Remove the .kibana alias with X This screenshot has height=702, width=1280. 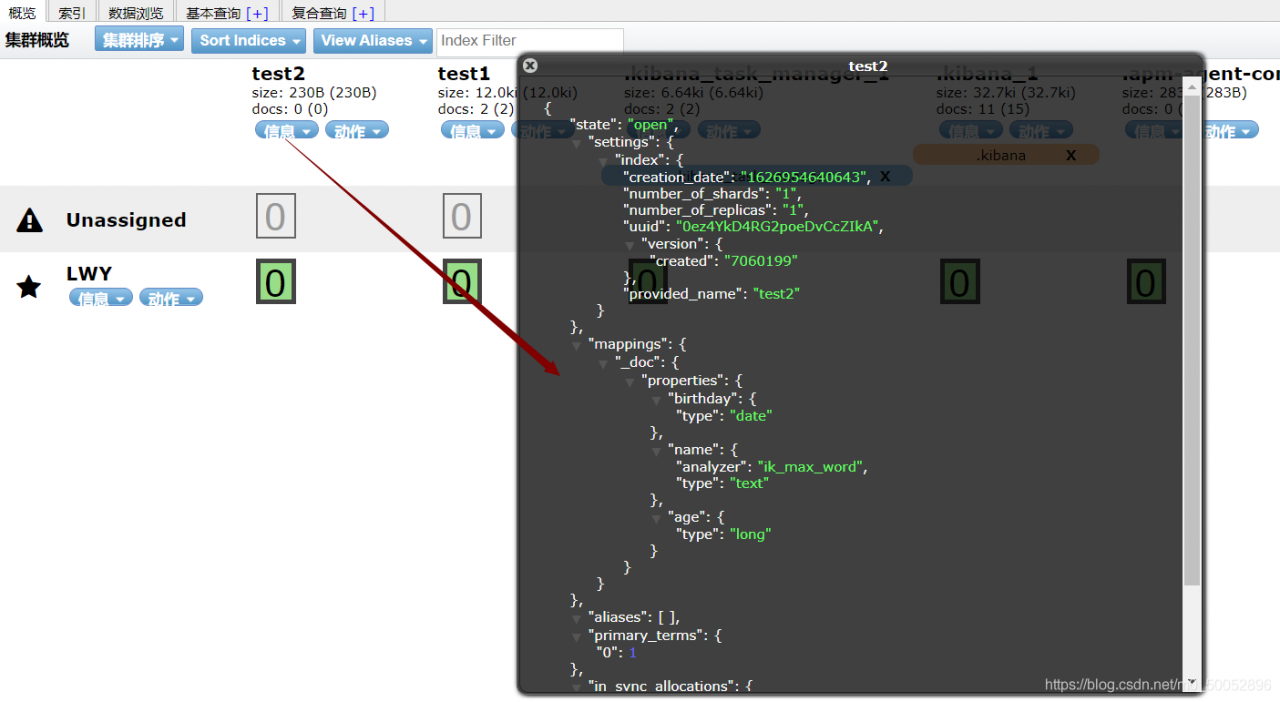(1071, 155)
